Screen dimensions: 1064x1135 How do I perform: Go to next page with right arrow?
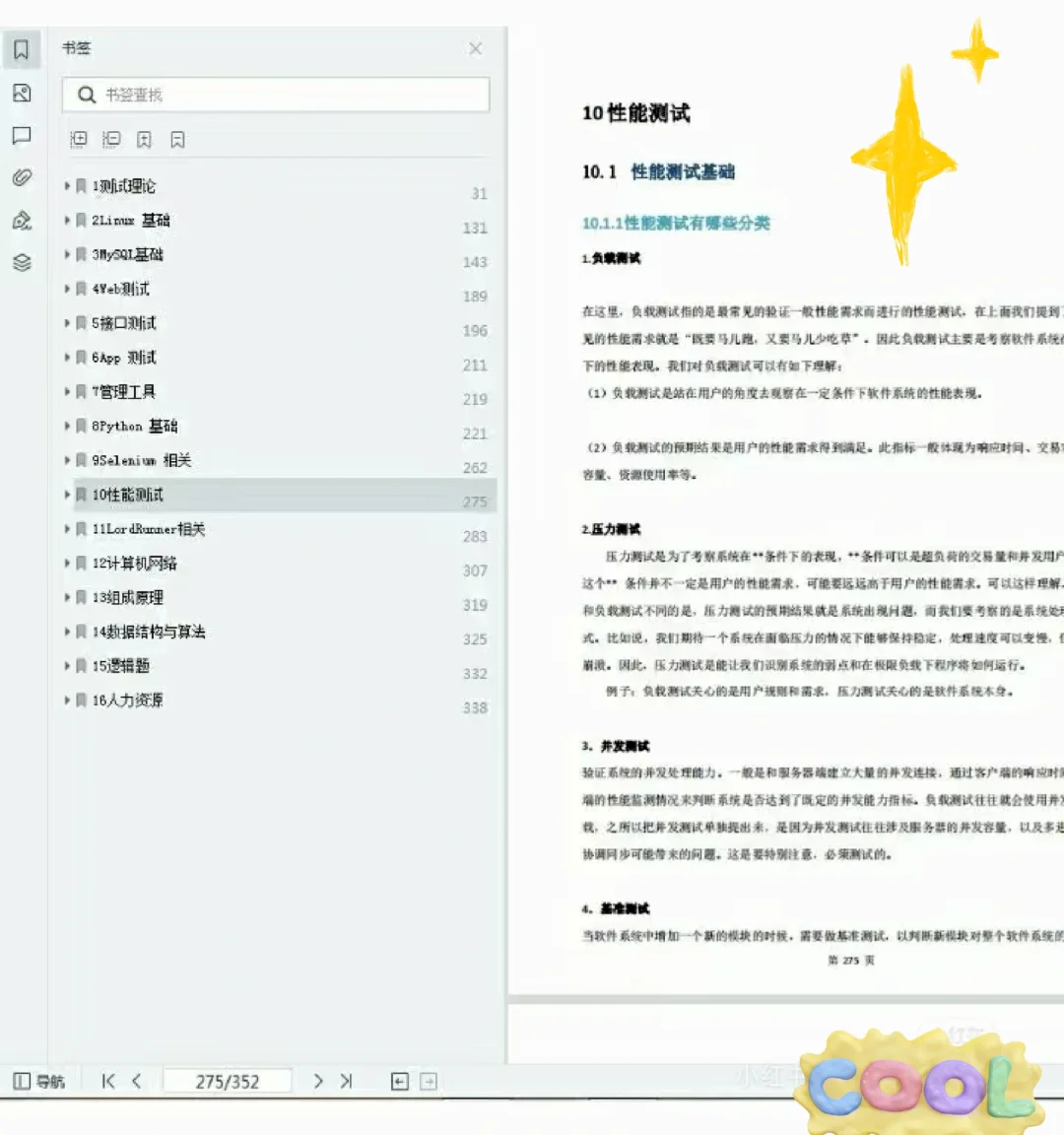(318, 1081)
